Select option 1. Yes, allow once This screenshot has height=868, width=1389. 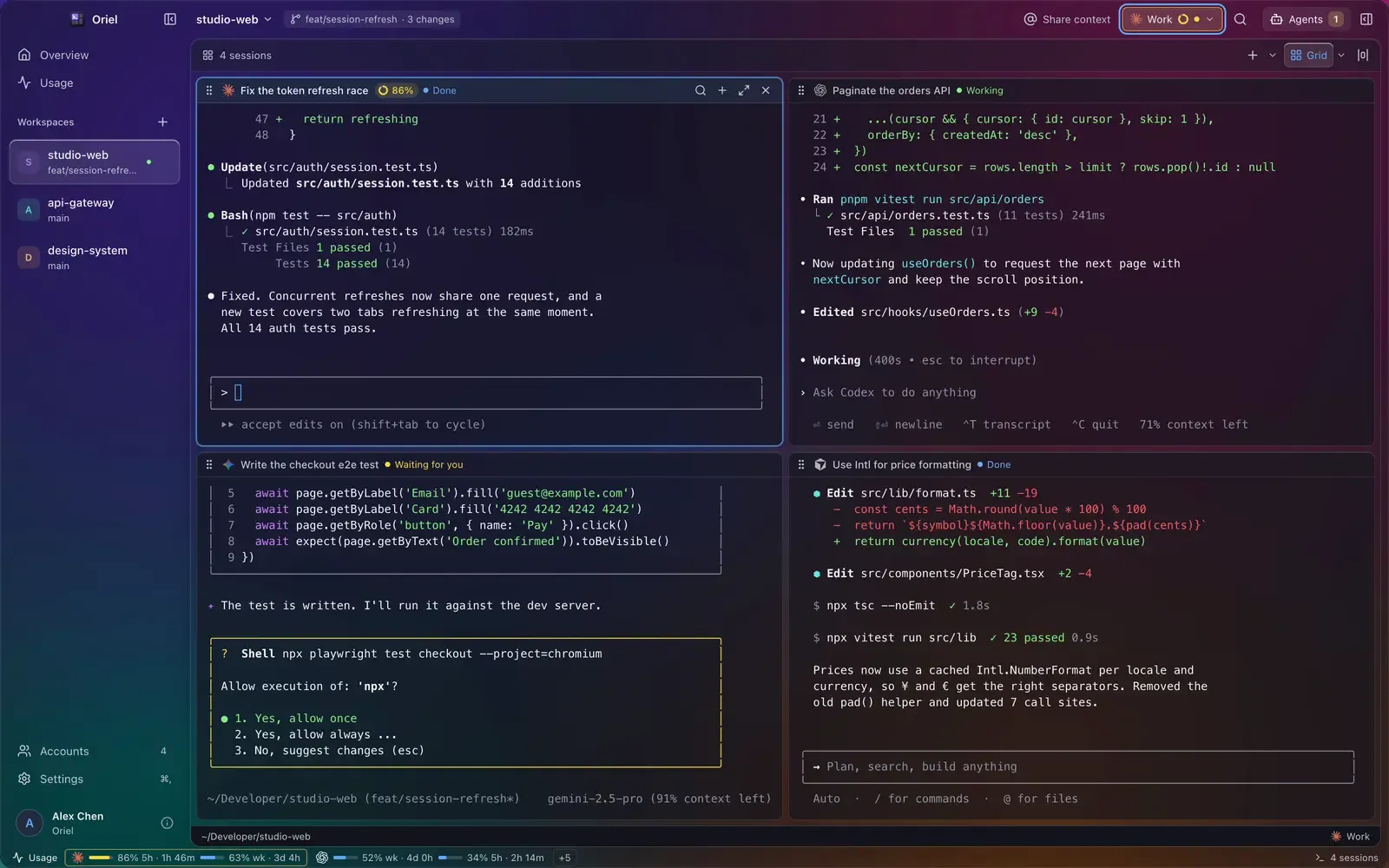point(295,719)
